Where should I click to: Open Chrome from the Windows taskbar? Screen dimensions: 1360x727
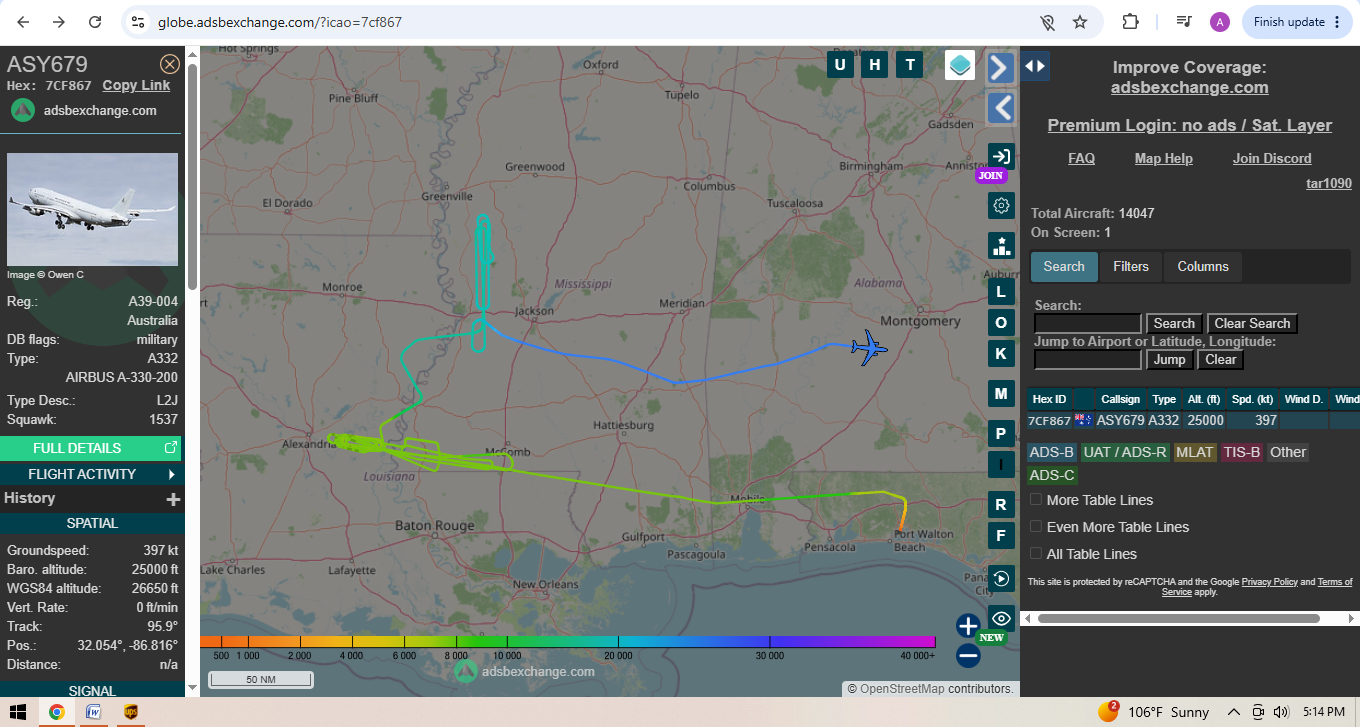(x=57, y=712)
